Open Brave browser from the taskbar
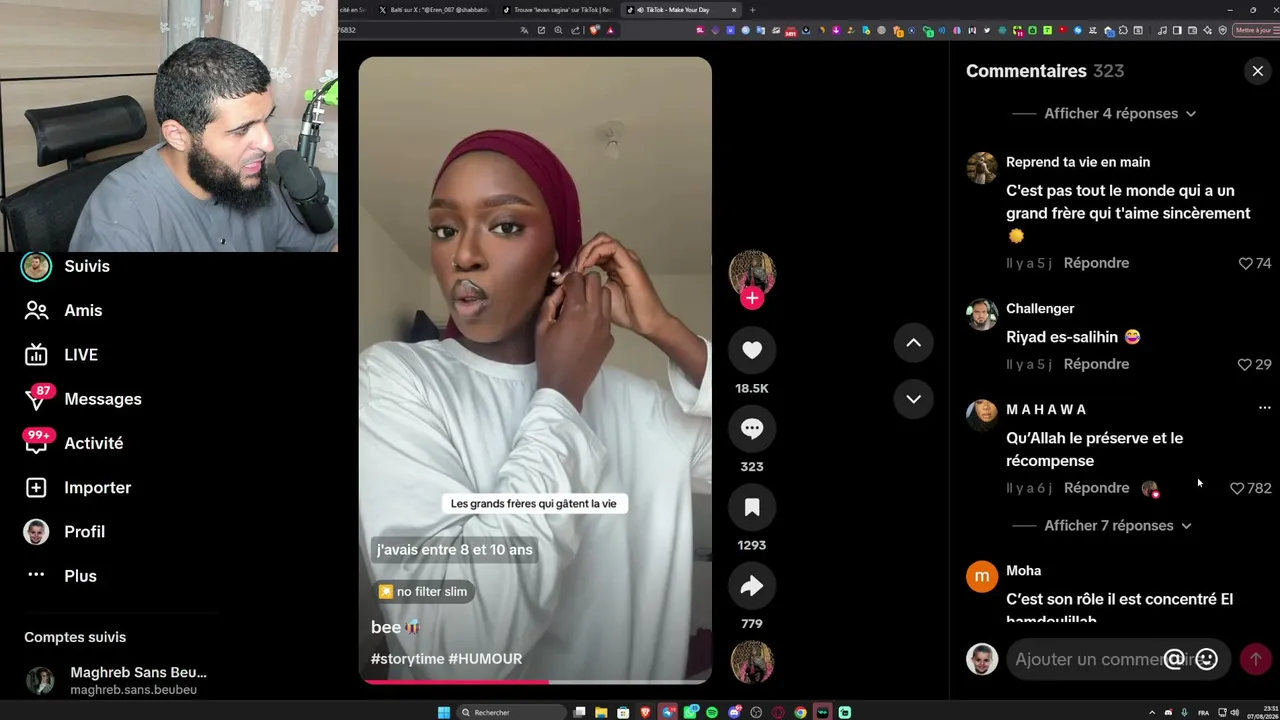The width and height of the screenshot is (1280, 720). pyautogui.click(x=646, y=712)
